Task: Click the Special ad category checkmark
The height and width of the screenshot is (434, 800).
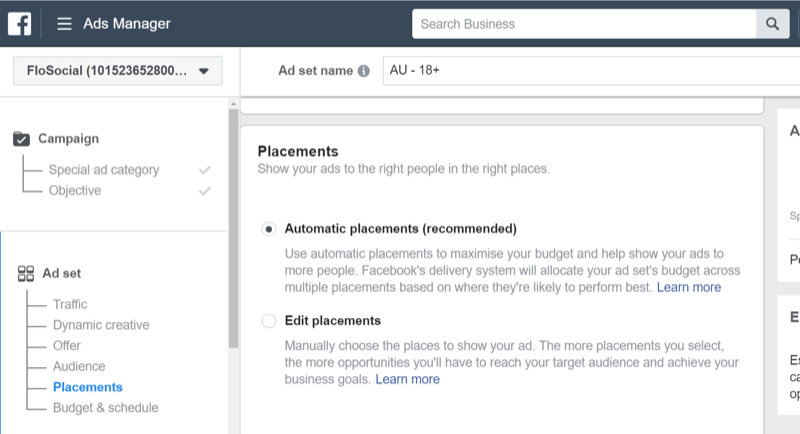Action: 205,170
